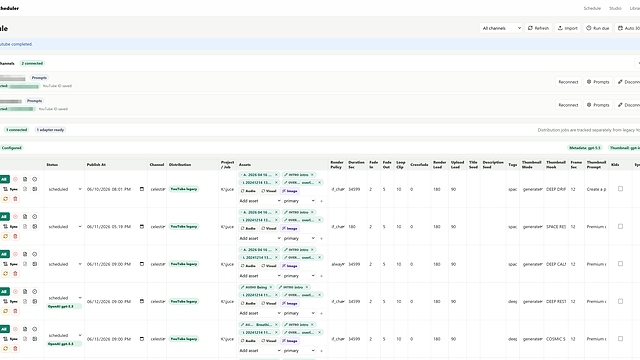
Task: Open primary role dropdown in the 08:01 PM row
Action: [299, 201]
